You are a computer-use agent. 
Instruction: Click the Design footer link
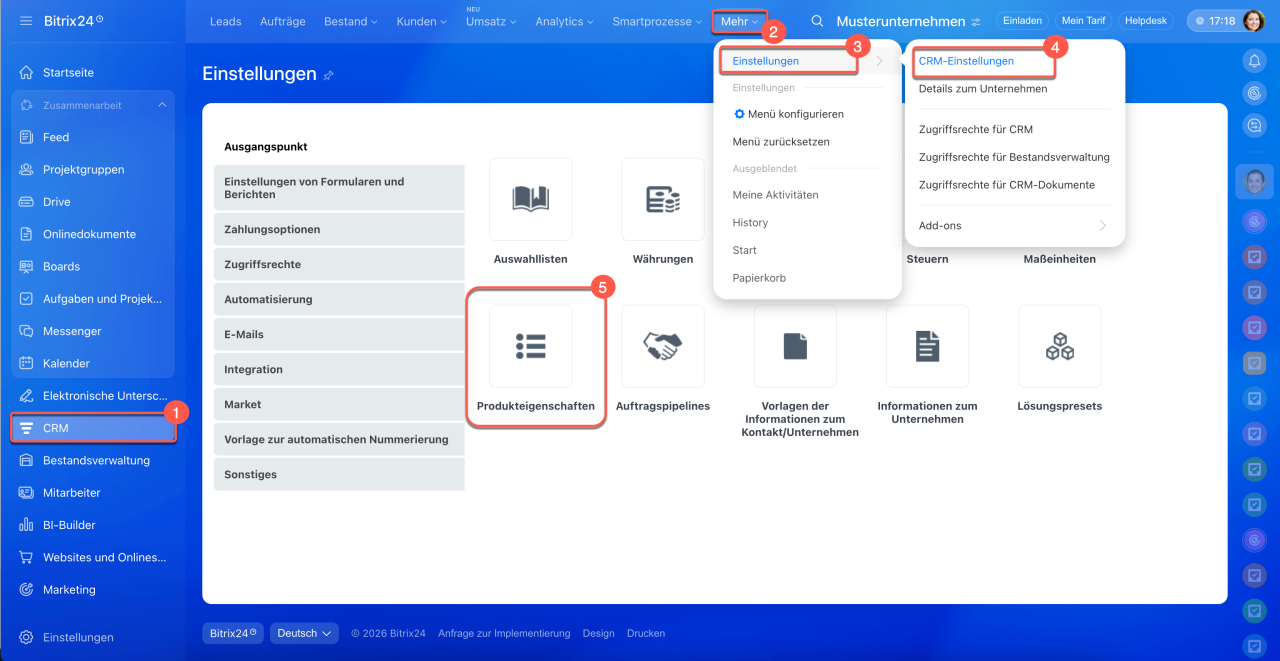click(599, 633)
